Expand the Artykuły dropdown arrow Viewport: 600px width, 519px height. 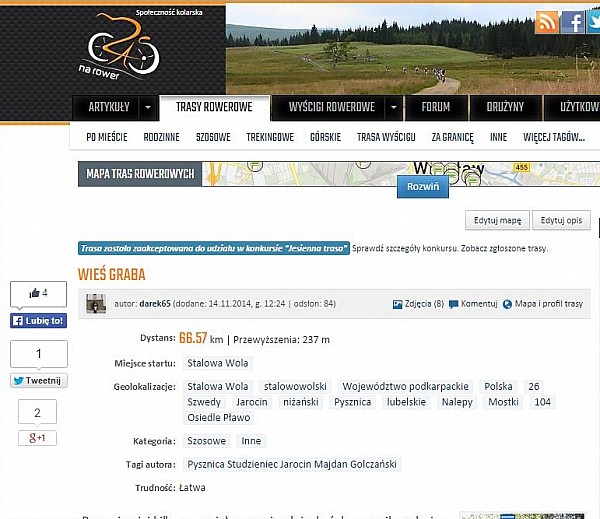tap(147, 107)
